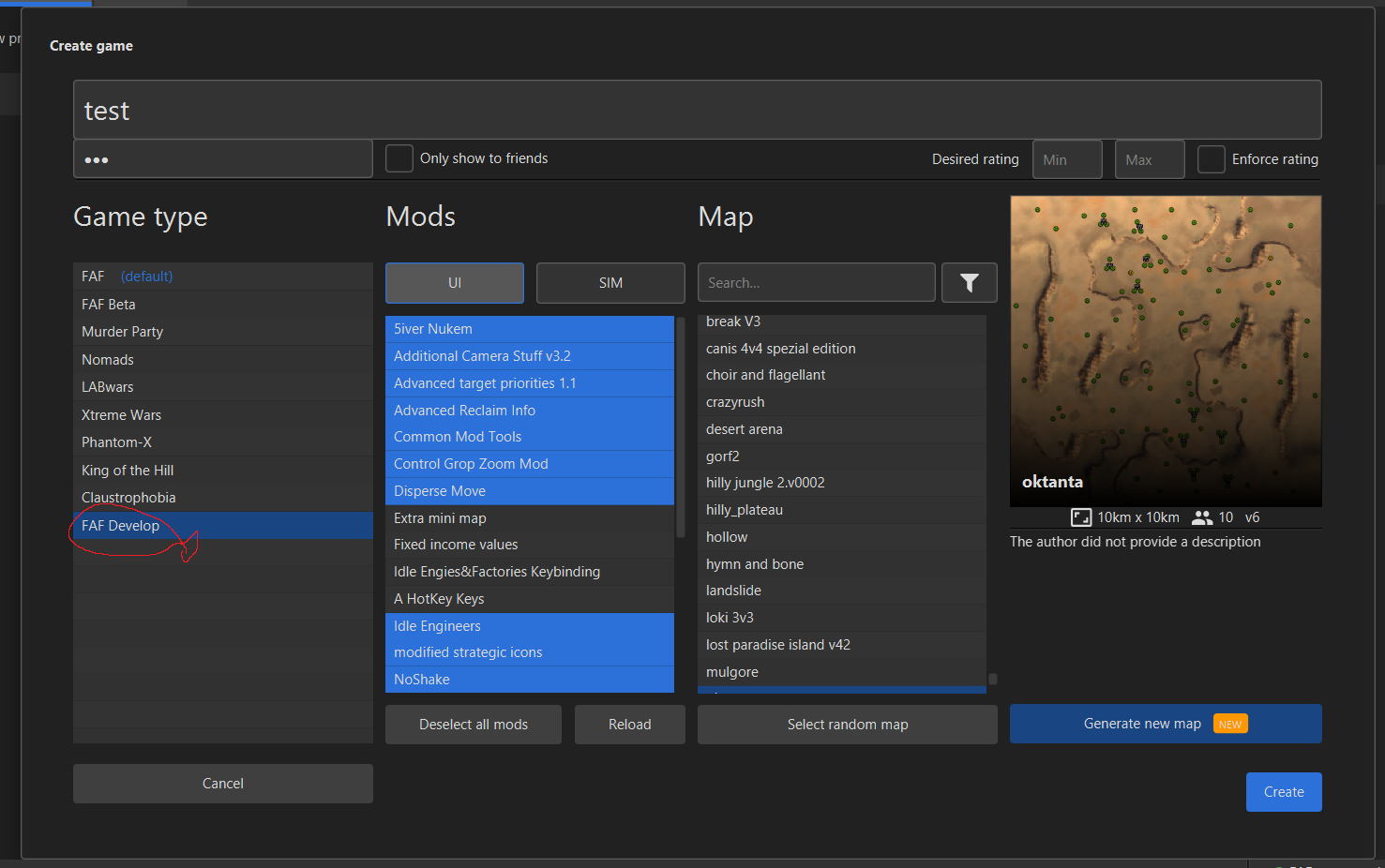The image size is (1385, 868).
Task: Select Xtreme Wars game type
Action: [223, 415]
